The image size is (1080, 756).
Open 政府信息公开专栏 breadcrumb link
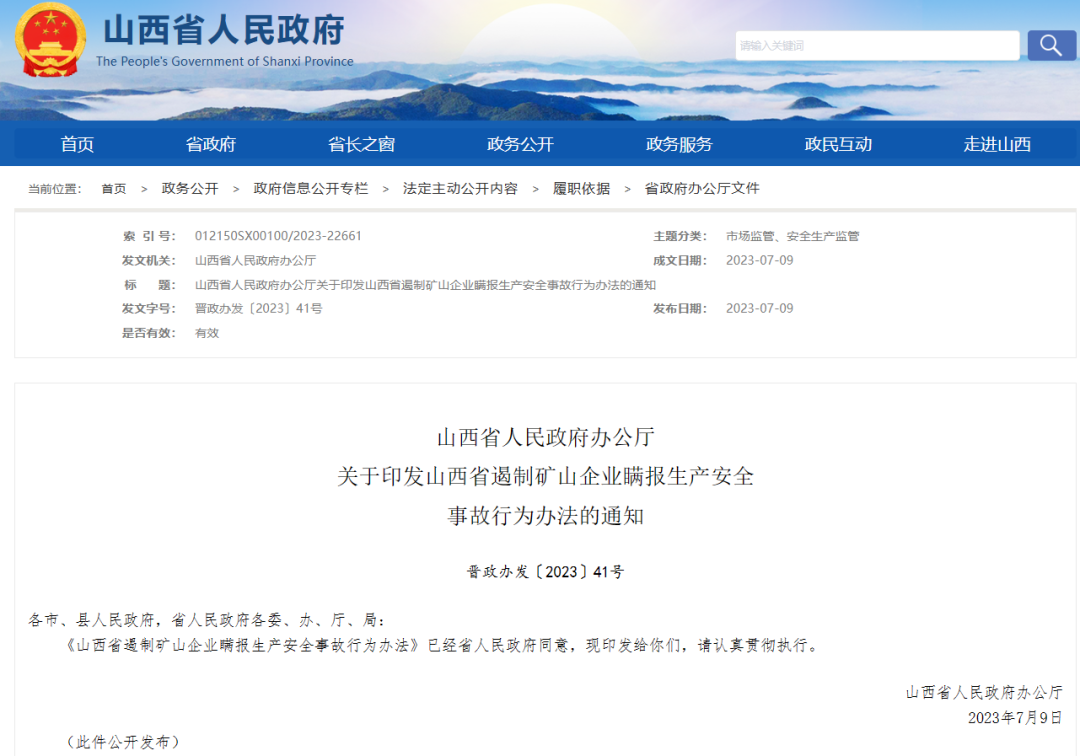tap(311, 189)
